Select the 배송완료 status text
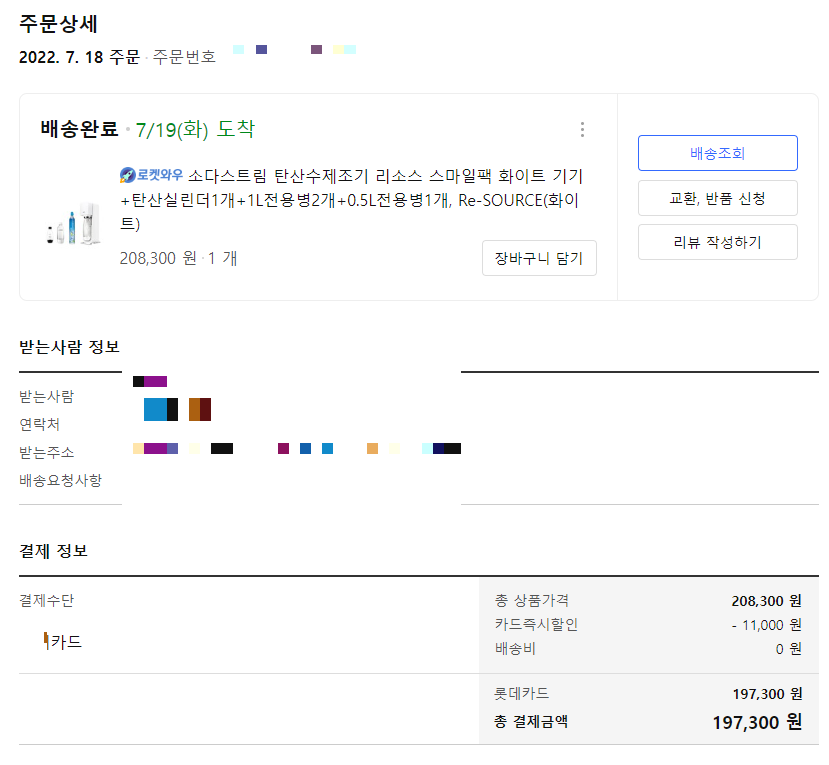The image size is (829, 765). (79, 129)
